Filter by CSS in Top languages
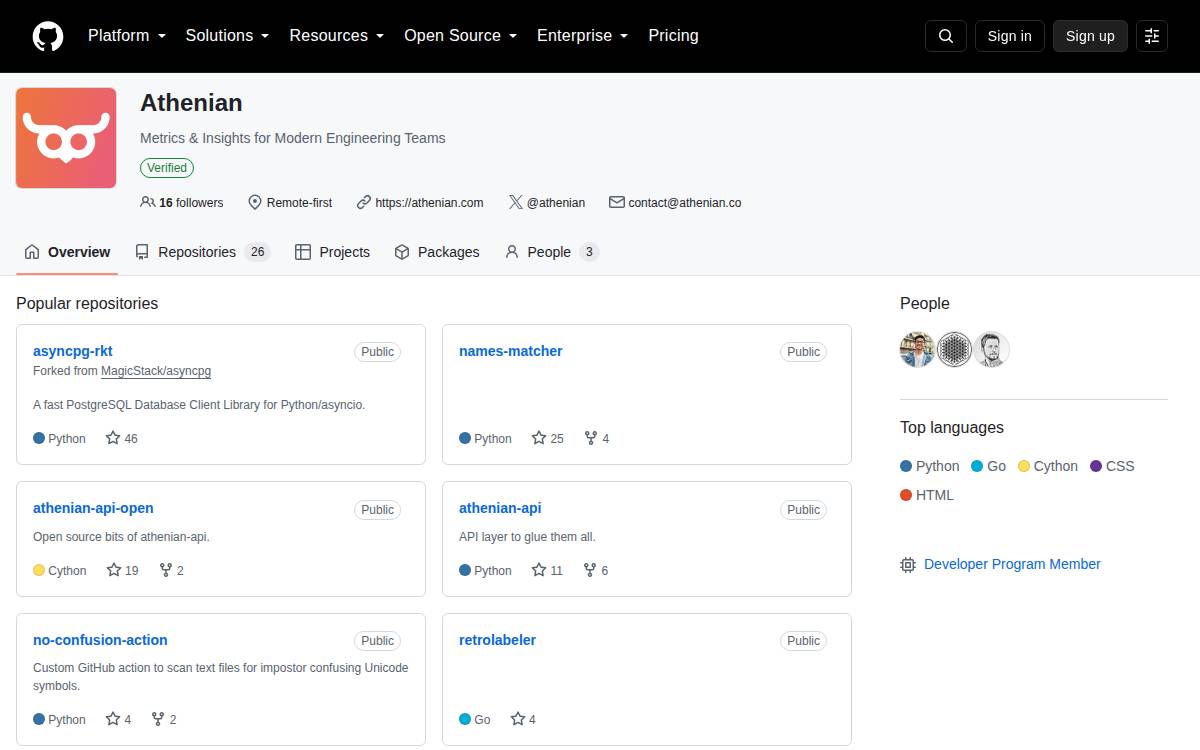 pyautogui.click(x=1112, y=466)
